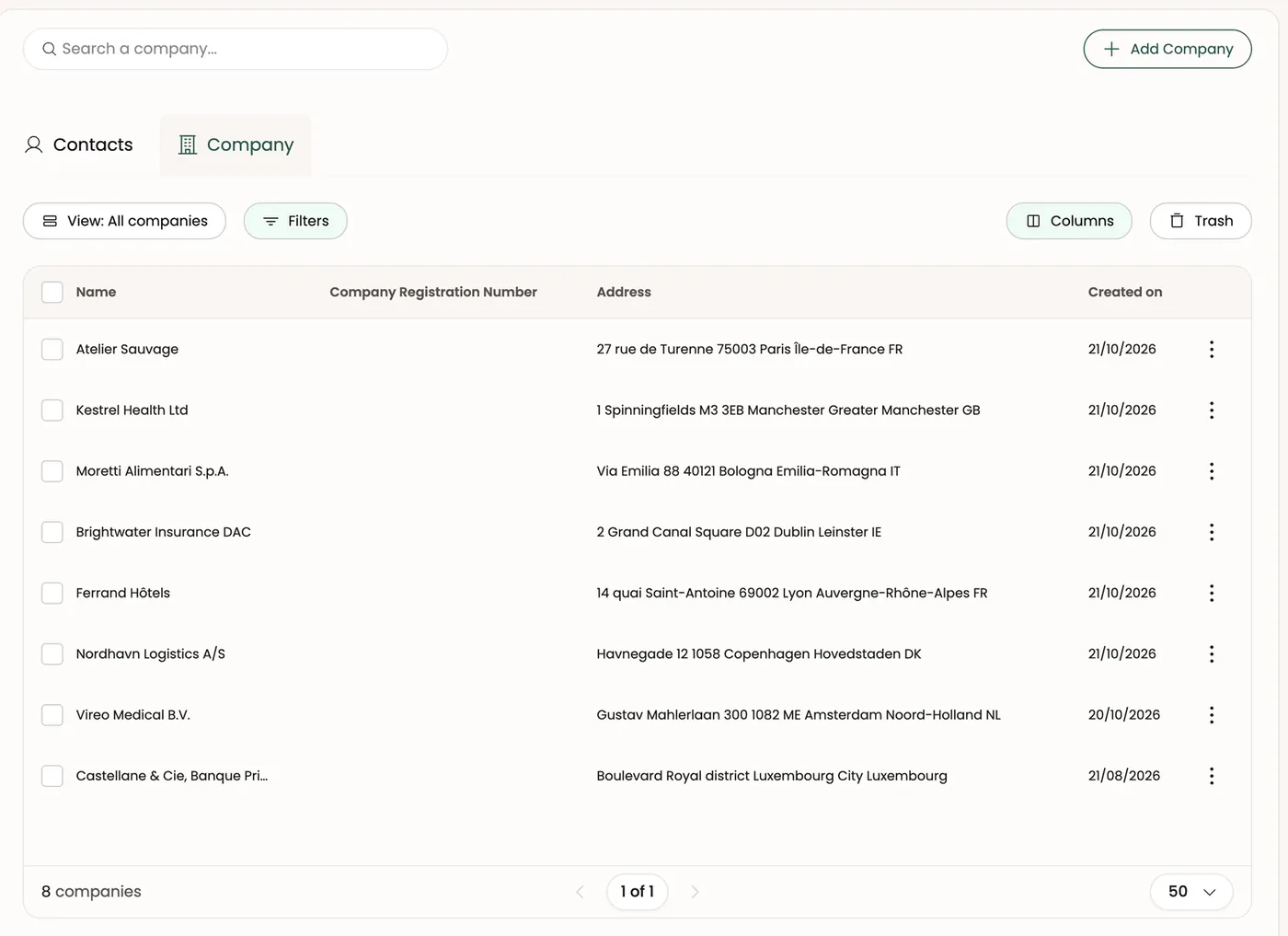Open the Columns chooser
This screenshot has width=1288, height=936.
1069,221
